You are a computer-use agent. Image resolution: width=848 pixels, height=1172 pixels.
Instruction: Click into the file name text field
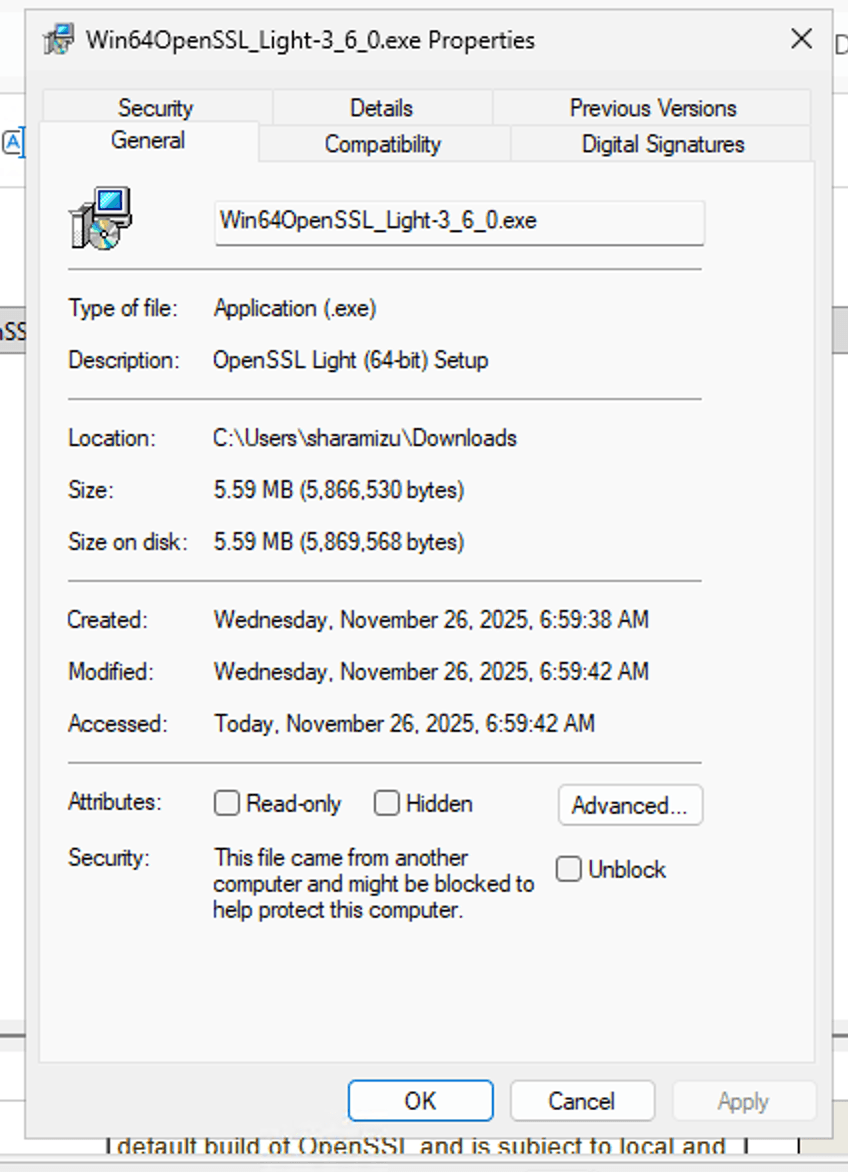459,221
